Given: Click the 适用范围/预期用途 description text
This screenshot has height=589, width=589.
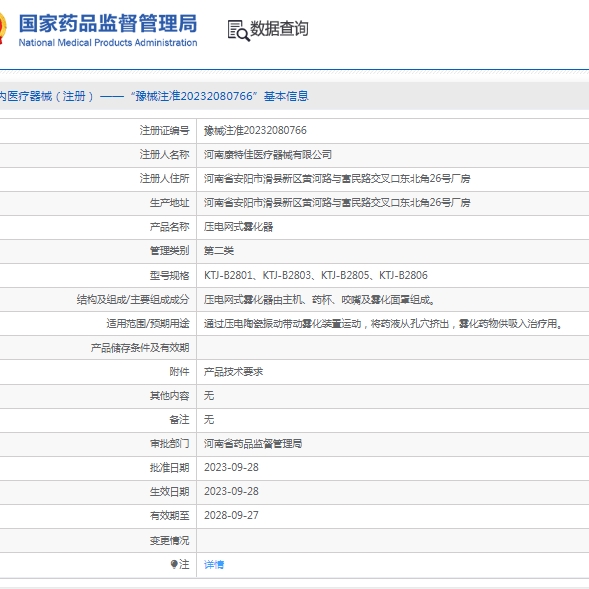Looking at the screenshot, I should click(x=383, y=323).
